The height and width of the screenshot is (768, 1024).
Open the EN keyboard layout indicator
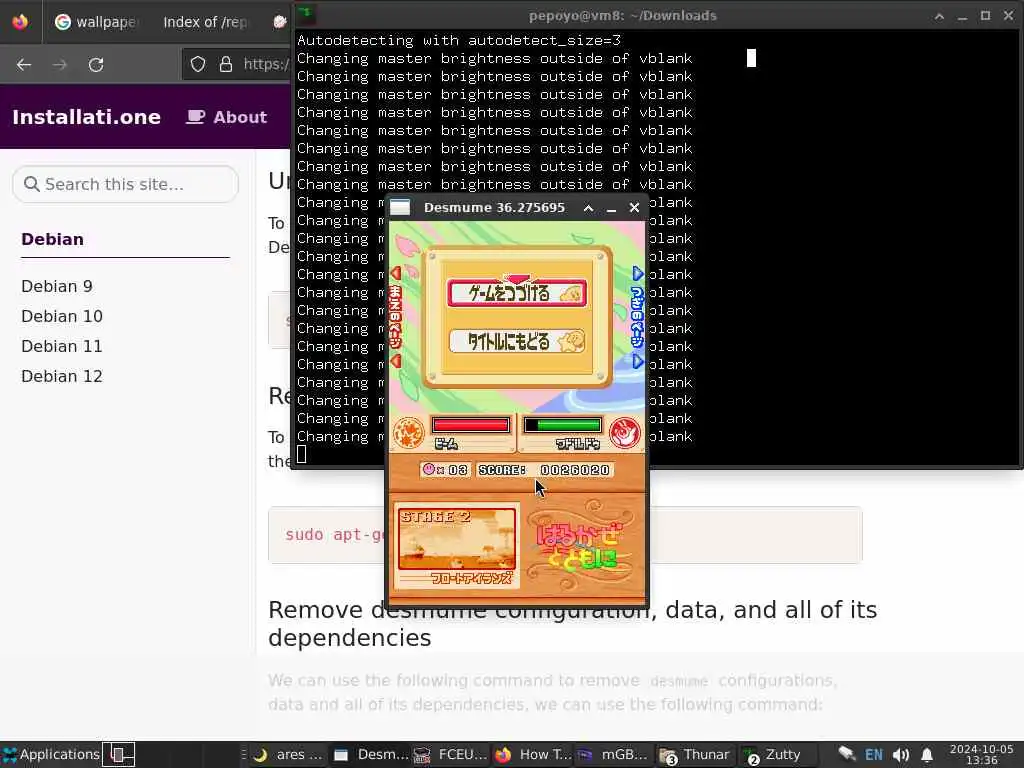pyautogui.click(x=874, y=754)
